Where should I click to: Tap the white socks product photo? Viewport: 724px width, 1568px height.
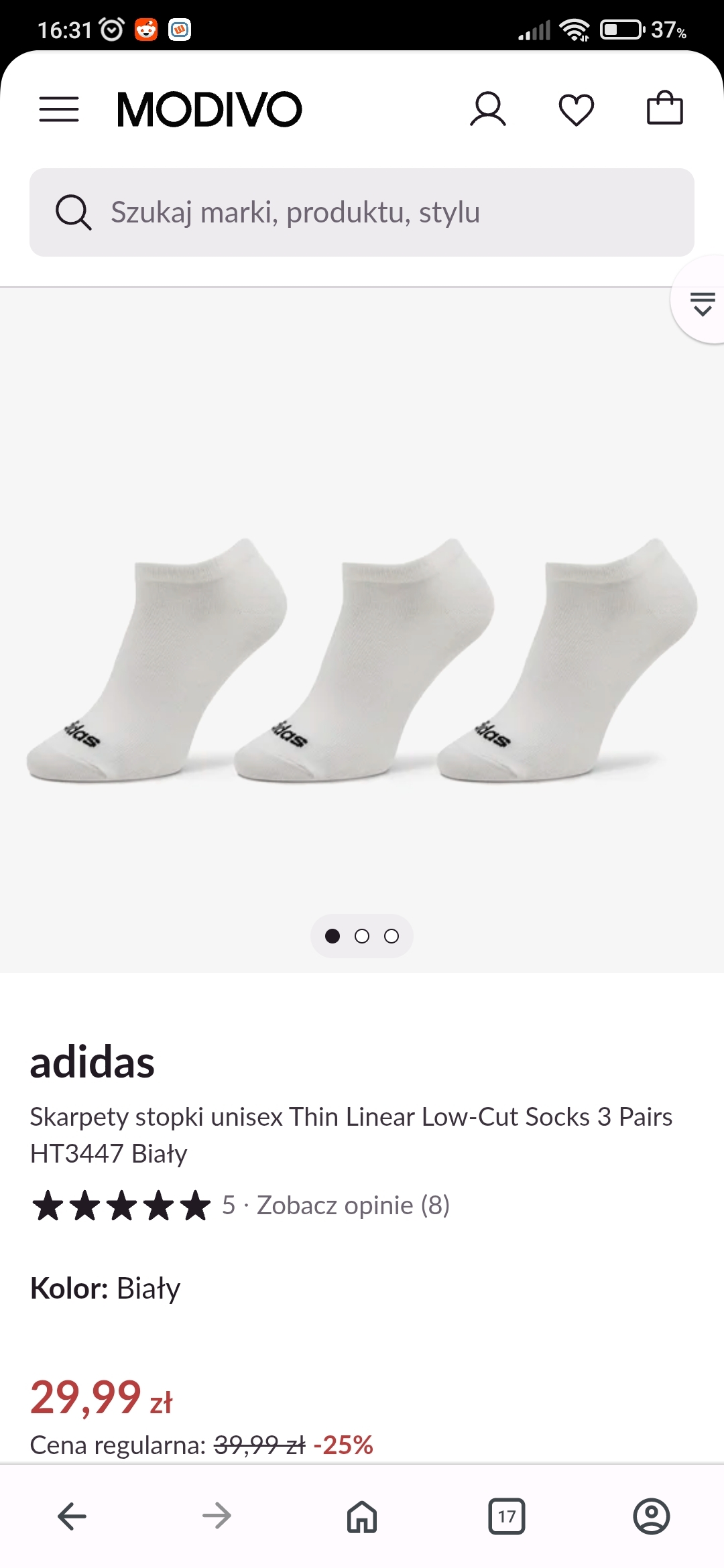(x=362, y=660)
